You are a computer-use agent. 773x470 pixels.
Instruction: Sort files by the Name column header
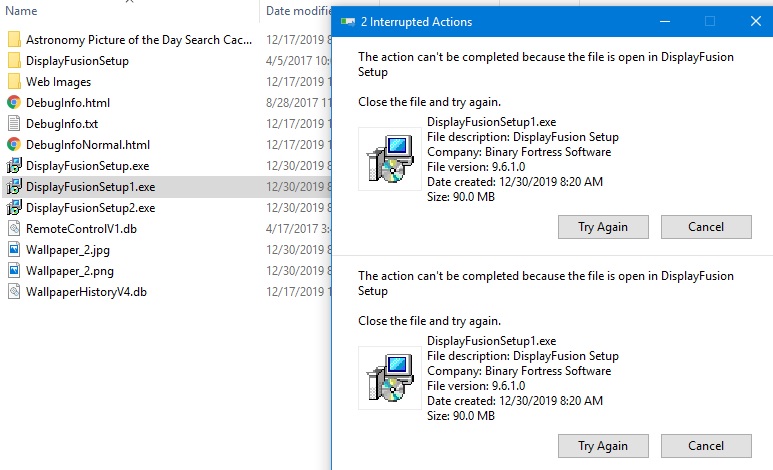click(22, 10)
